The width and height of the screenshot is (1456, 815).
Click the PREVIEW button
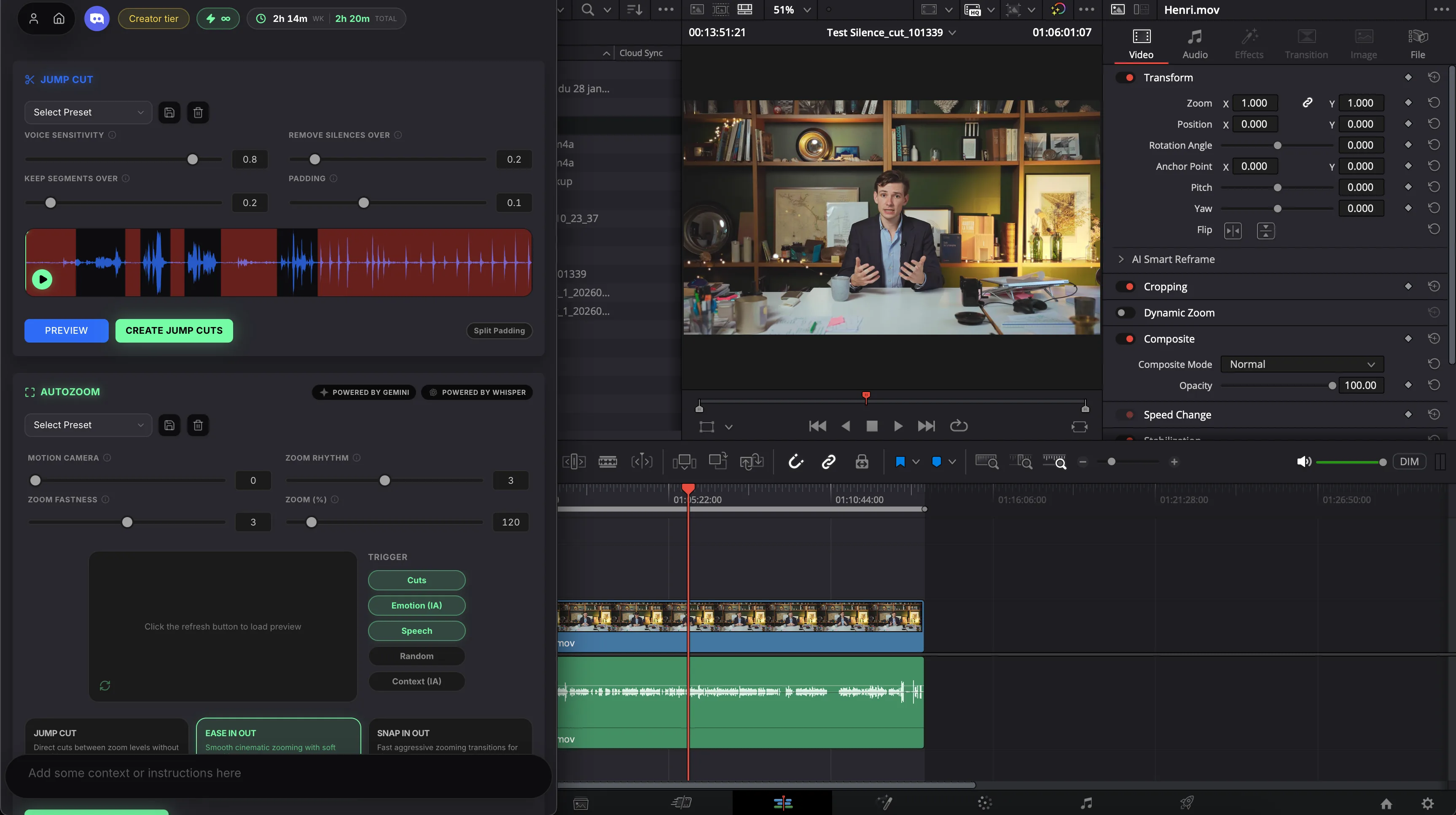click(x=66, y=330)
